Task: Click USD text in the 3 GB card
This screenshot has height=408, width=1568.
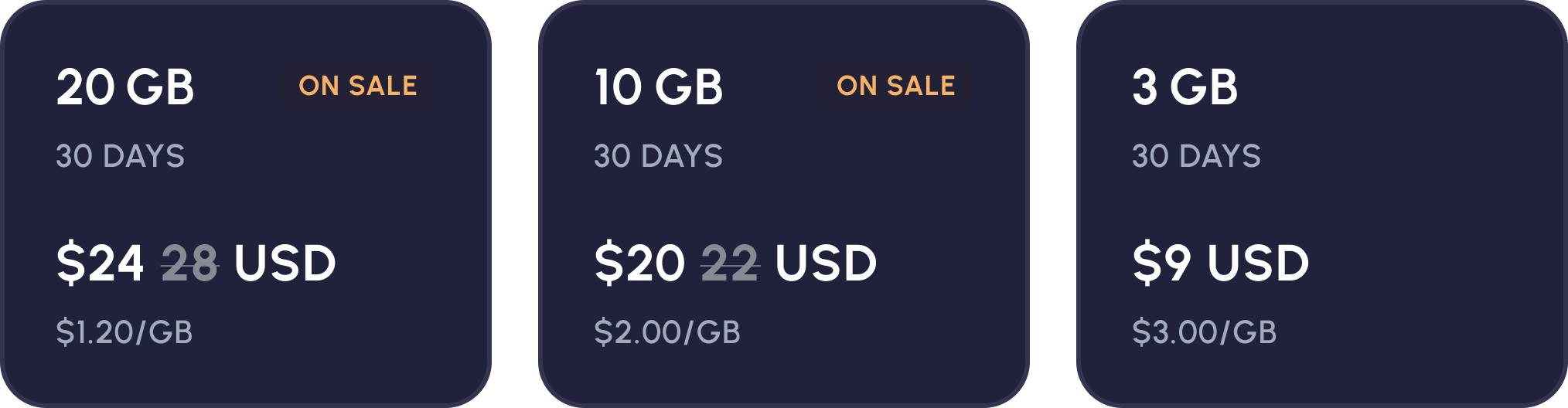Action: (x=1258, y=263)
